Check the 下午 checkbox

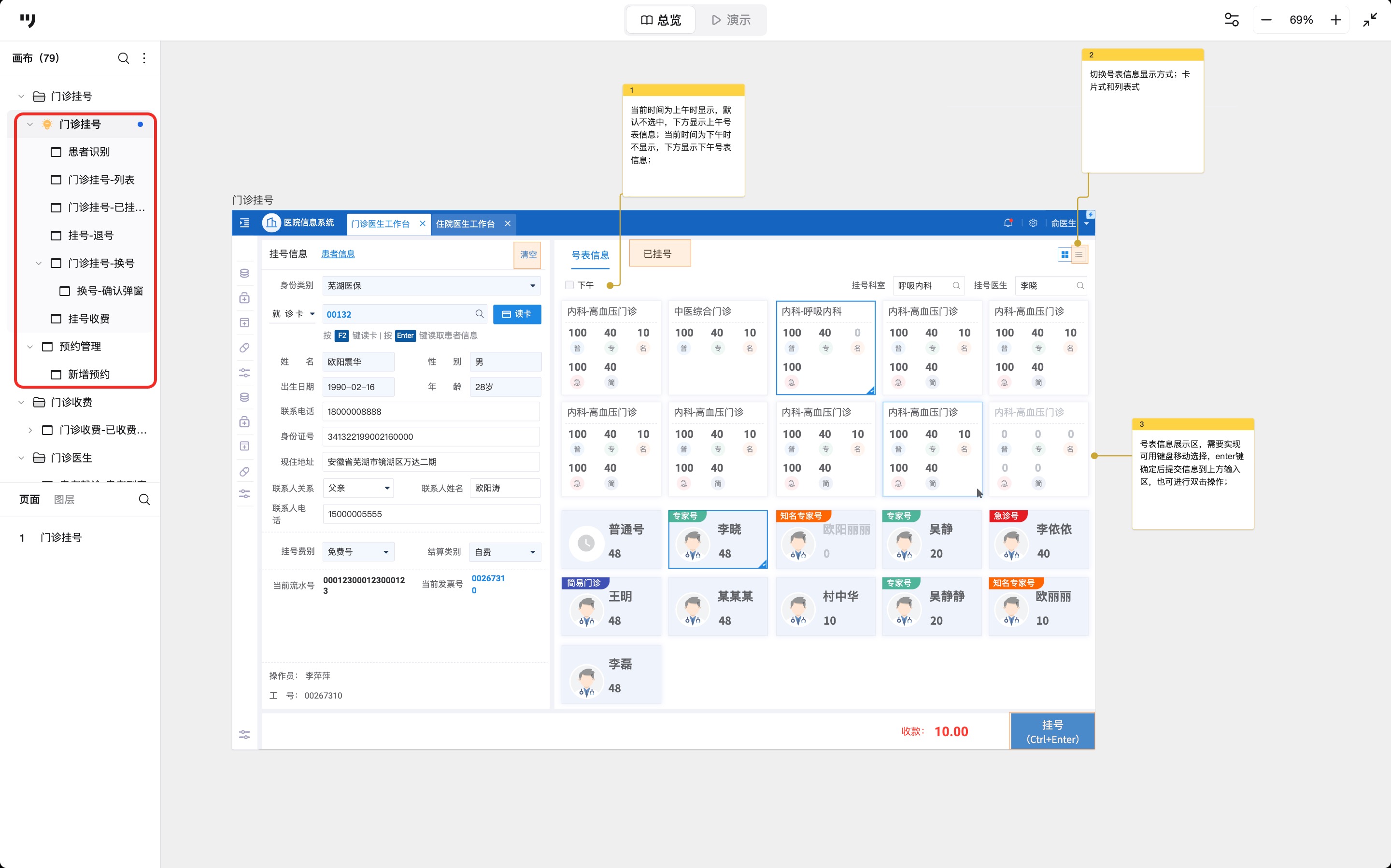(x=569, y=285)
